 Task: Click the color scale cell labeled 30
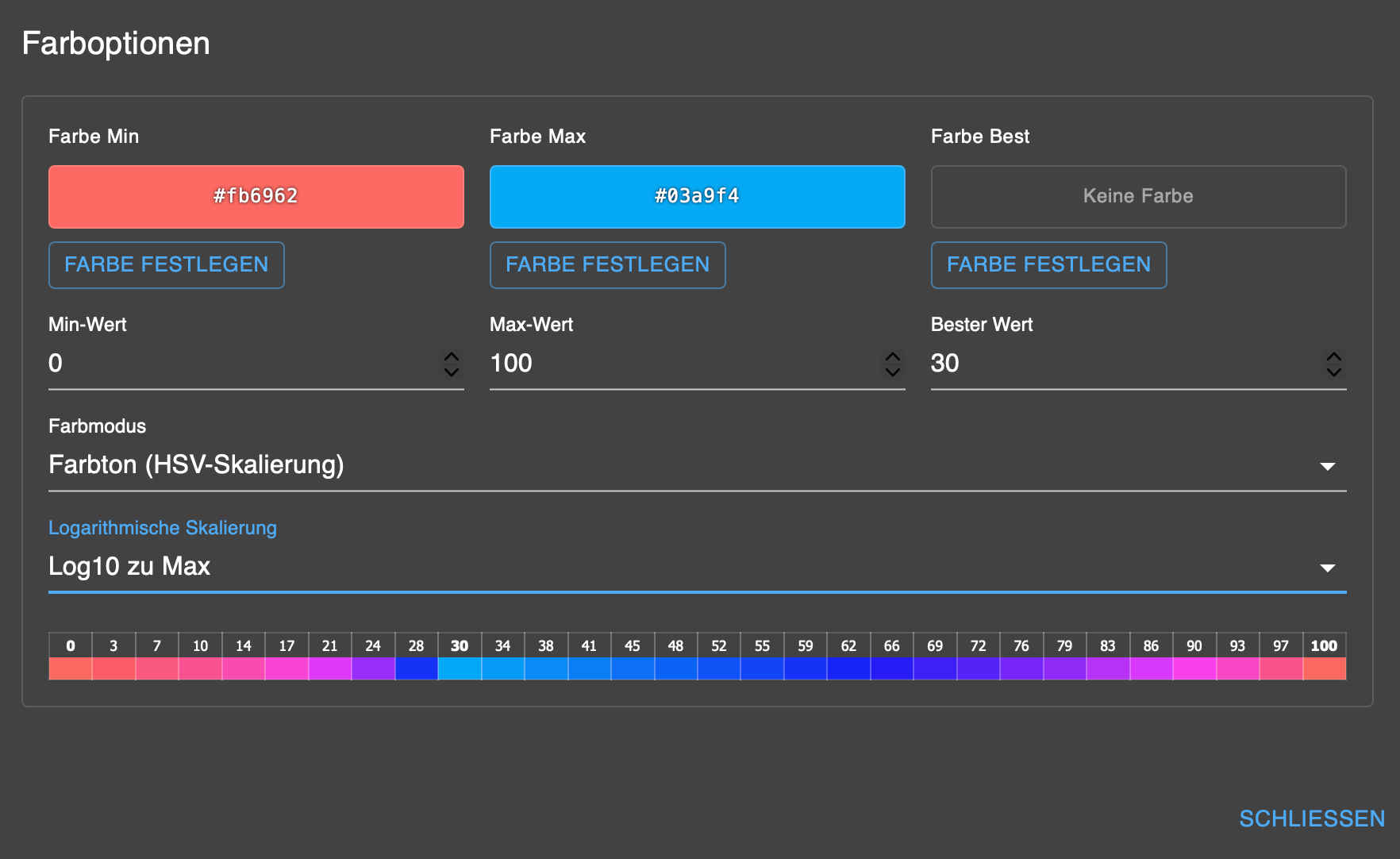coord(460,657)
